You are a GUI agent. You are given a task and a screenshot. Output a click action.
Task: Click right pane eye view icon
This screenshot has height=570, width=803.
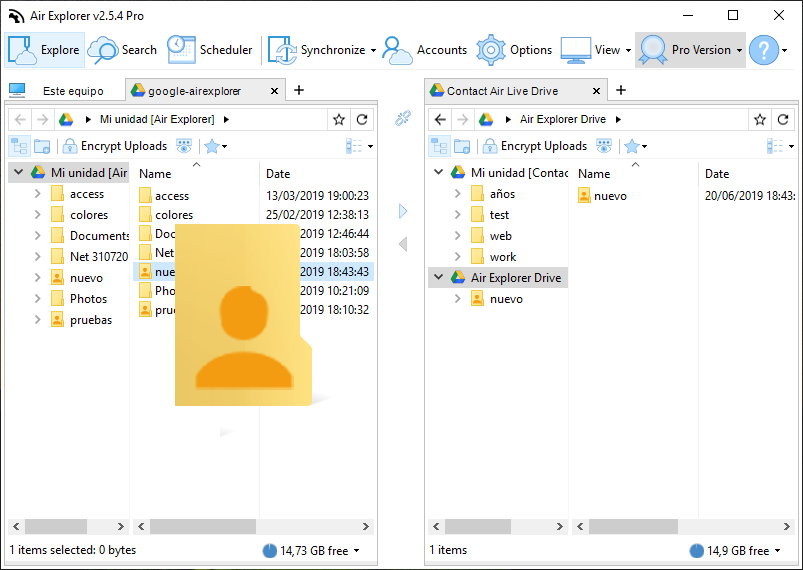[604, 146]
